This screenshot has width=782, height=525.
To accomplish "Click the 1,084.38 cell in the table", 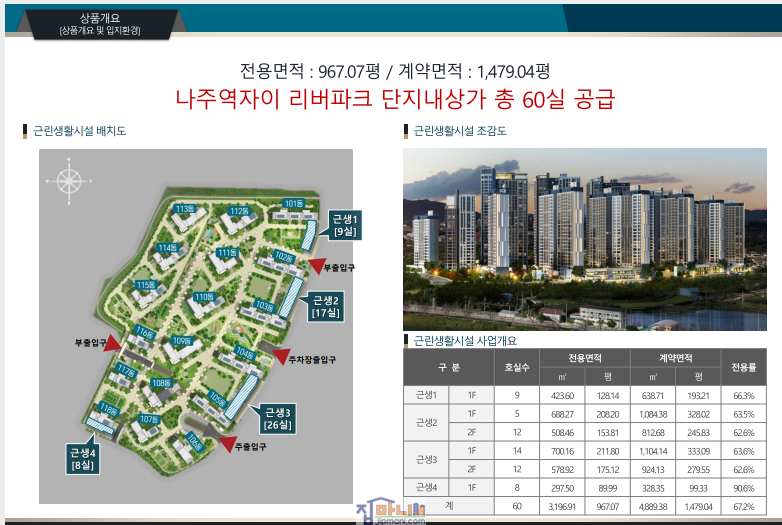I will (653, 414).
